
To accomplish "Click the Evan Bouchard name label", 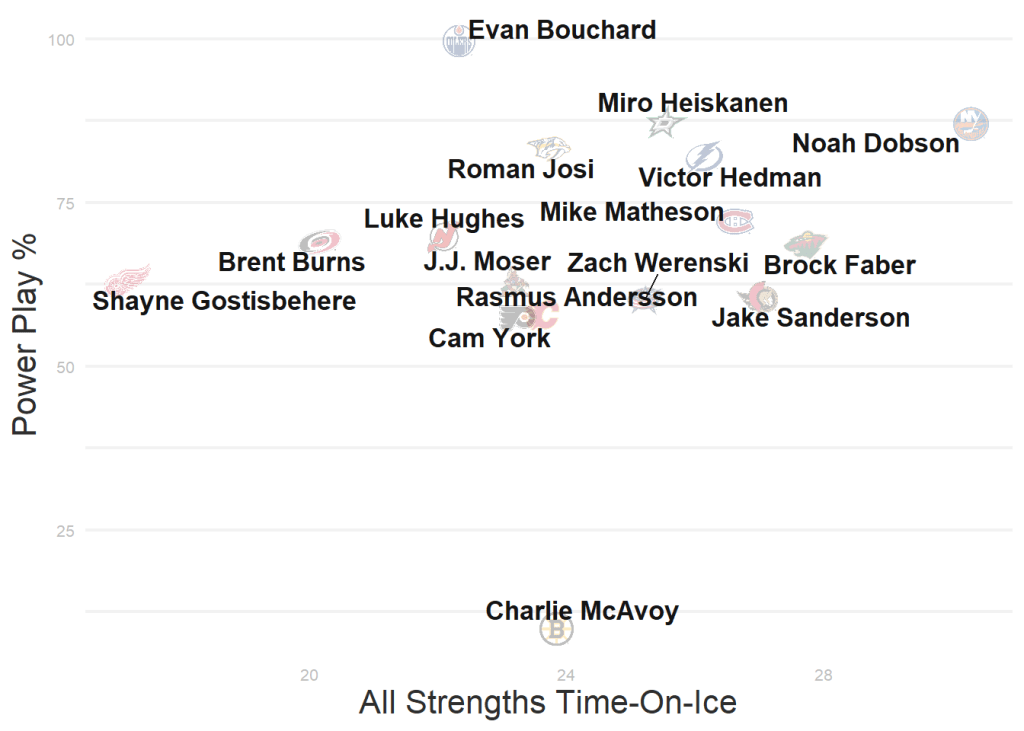I will 562,30.
